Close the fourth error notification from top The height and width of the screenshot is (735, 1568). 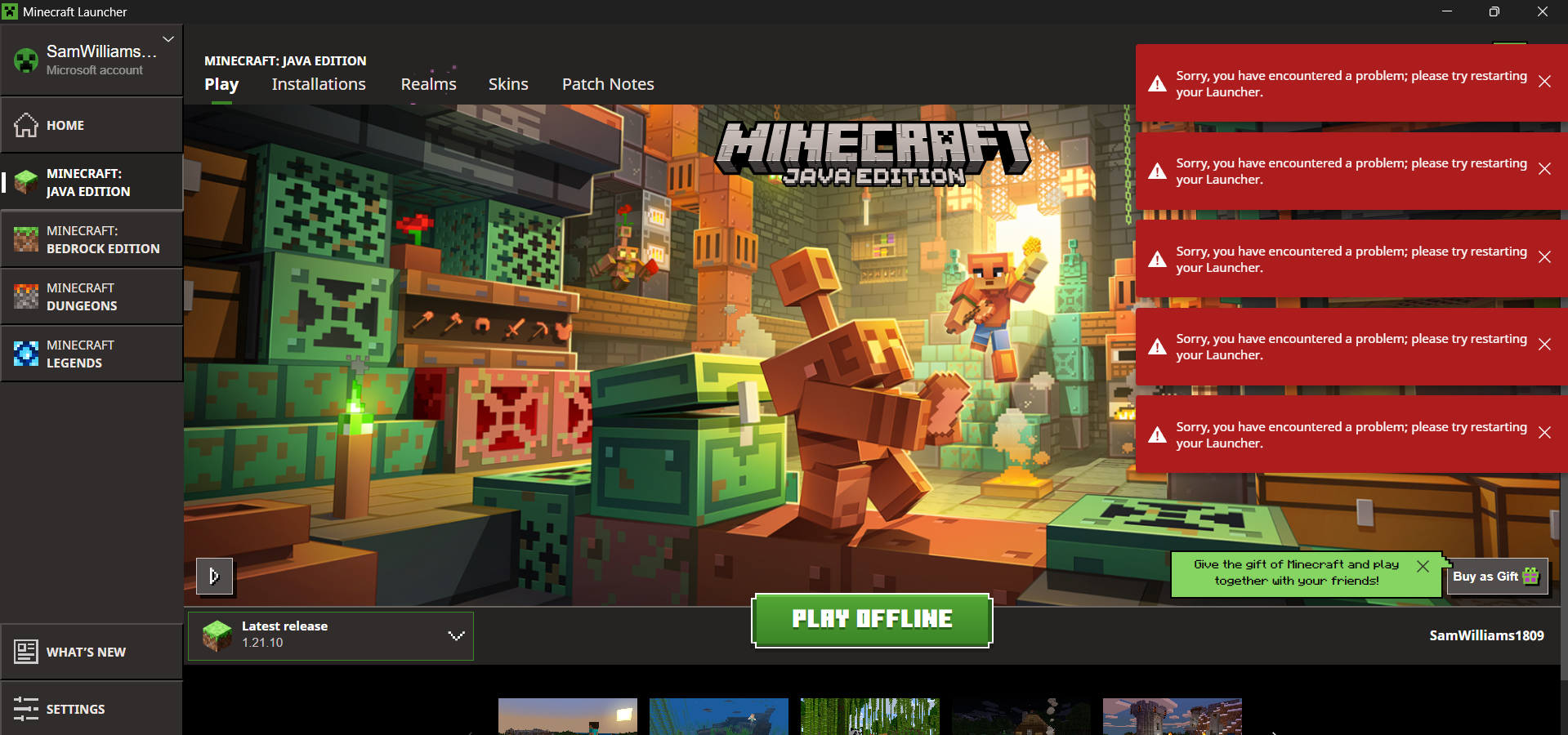[1544, 345]
